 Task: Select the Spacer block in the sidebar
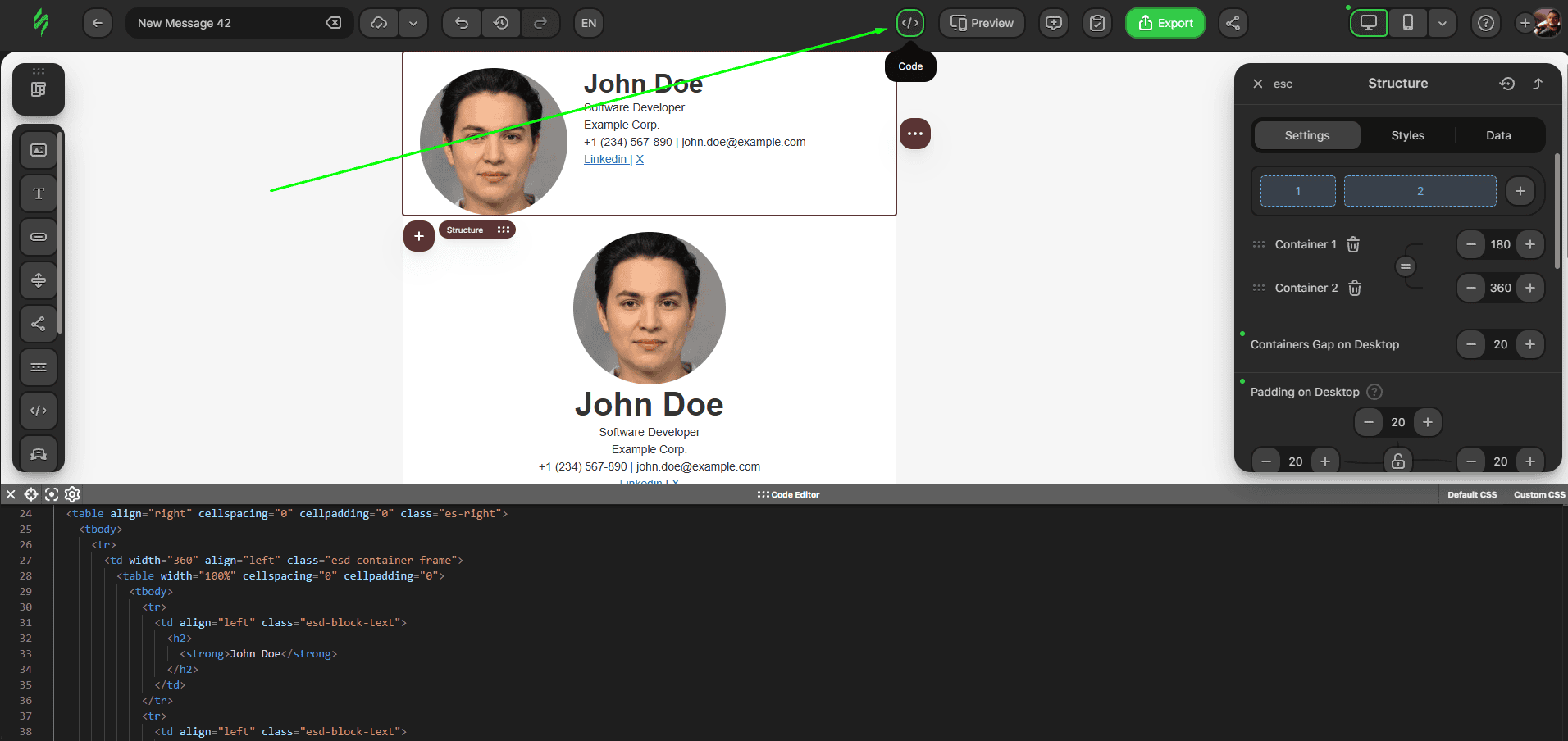(39, 280)
